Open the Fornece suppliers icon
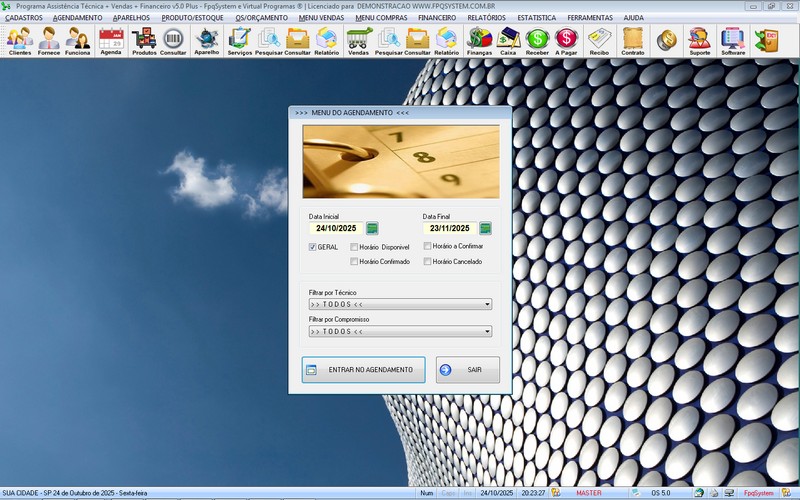 pyautogui.click(x=49, y=41)
